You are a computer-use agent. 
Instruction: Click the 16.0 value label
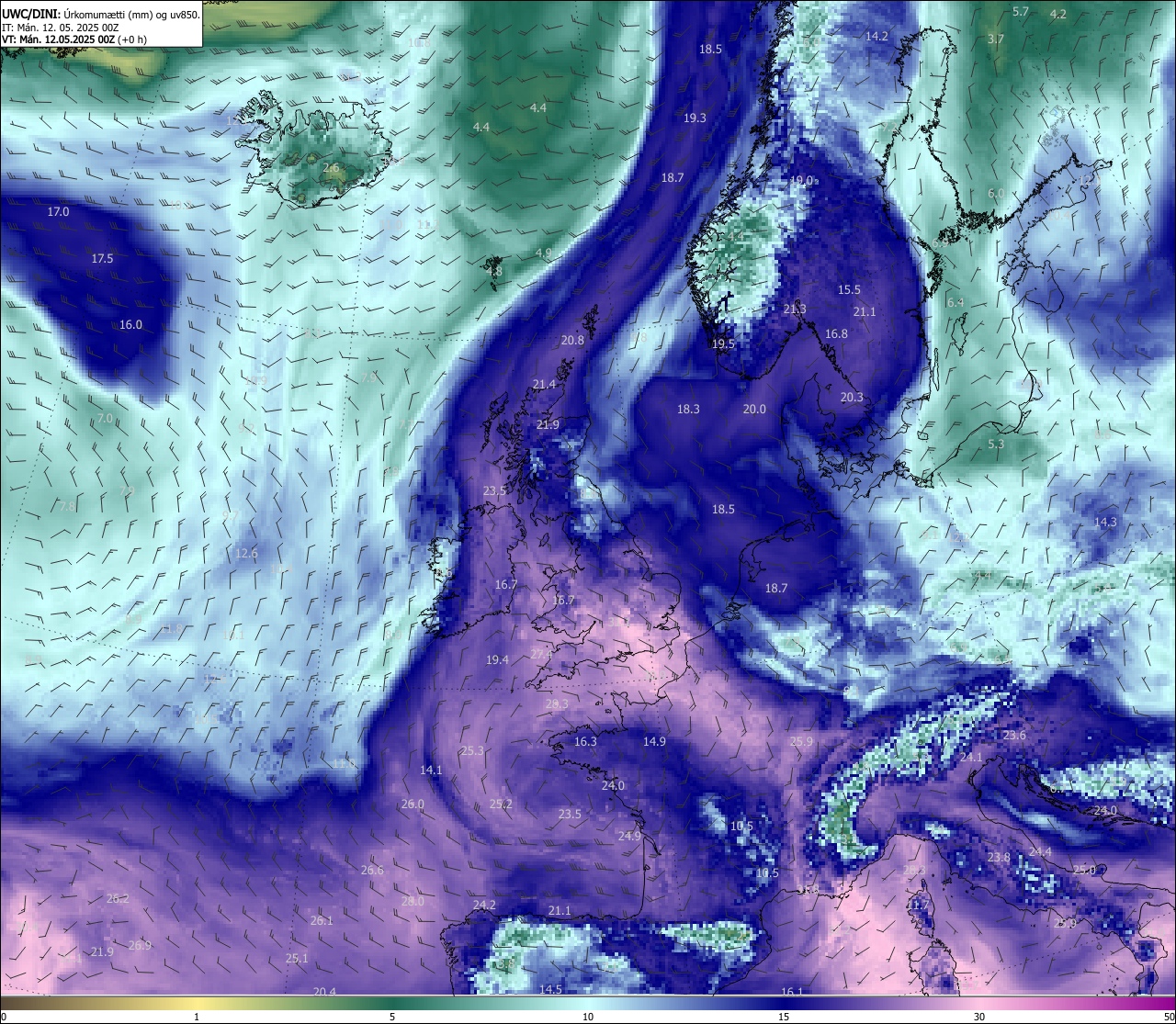pos(131,325)
